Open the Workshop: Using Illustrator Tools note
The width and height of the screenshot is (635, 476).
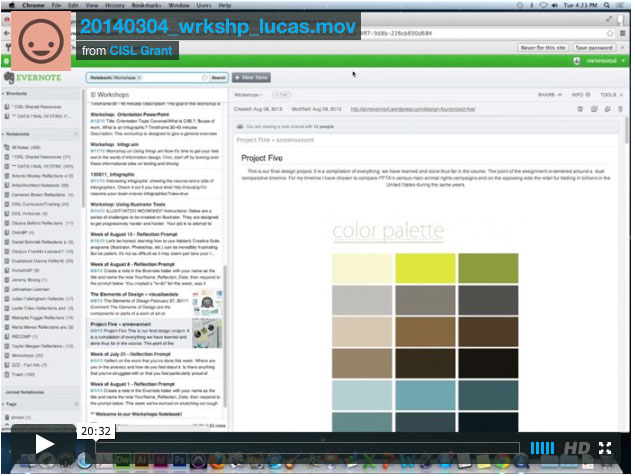click(155, 214)
